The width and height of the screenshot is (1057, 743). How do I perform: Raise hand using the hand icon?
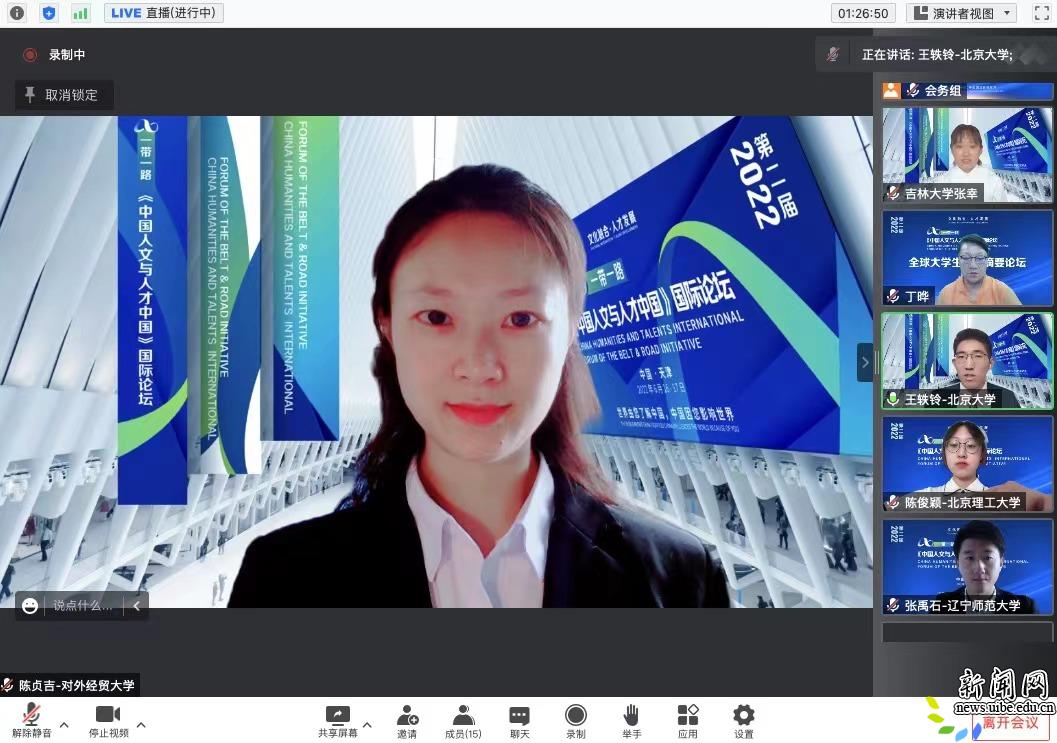[x=631, y=722]
